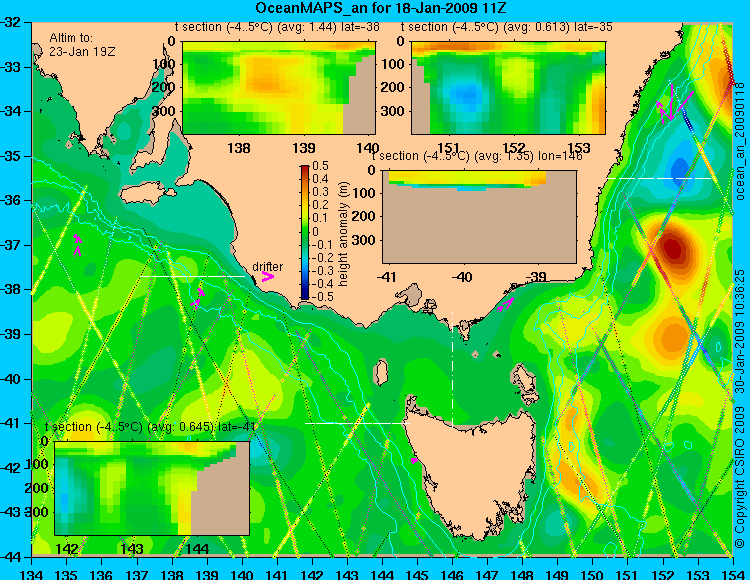750x580 pixels.
Task: Click the magenta drifter marker near 135°E, 37°S
Action: pyautogui.click(x=77, y=244)
